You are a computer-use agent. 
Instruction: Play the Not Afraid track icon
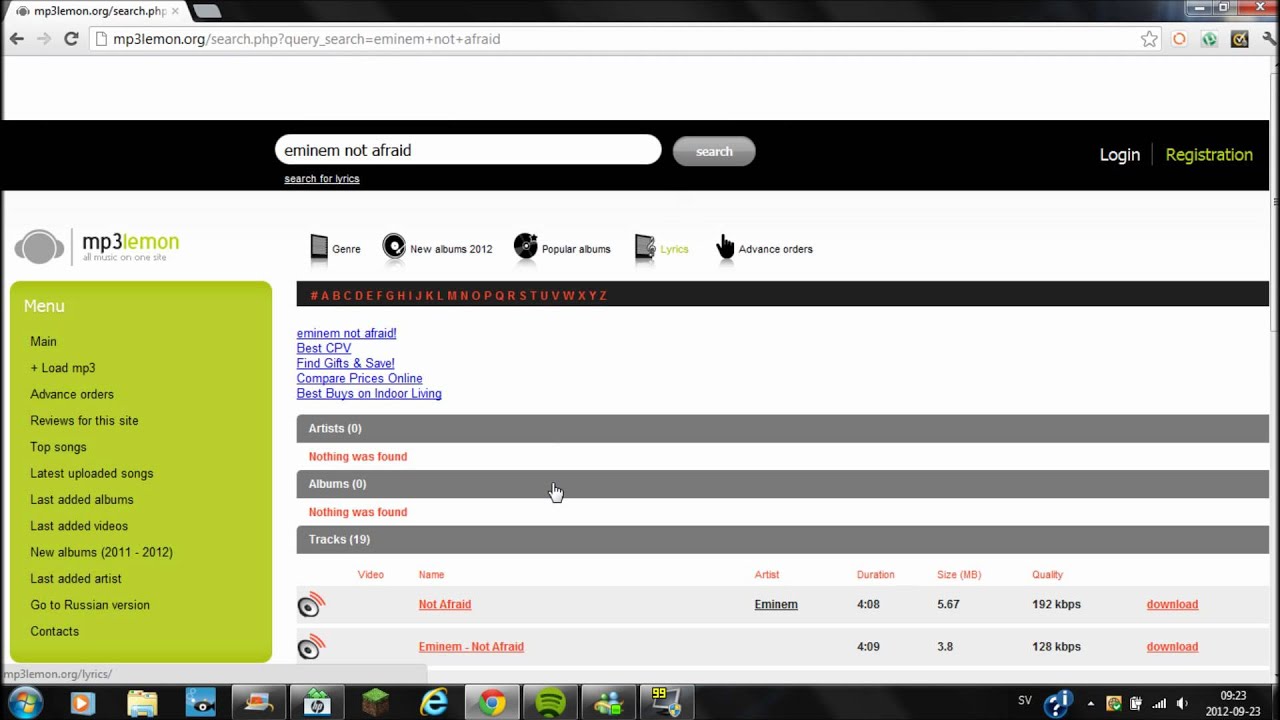click(311, 605)
